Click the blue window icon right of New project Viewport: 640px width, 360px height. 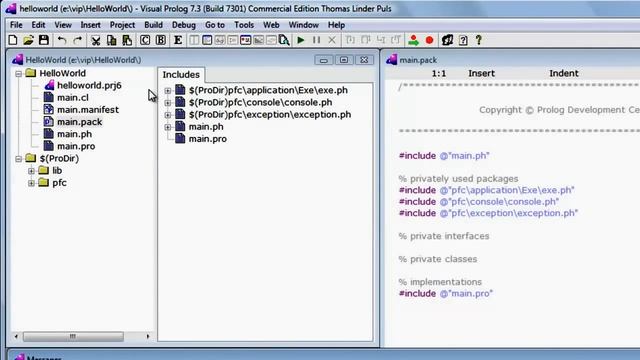(x=207, y=40)
